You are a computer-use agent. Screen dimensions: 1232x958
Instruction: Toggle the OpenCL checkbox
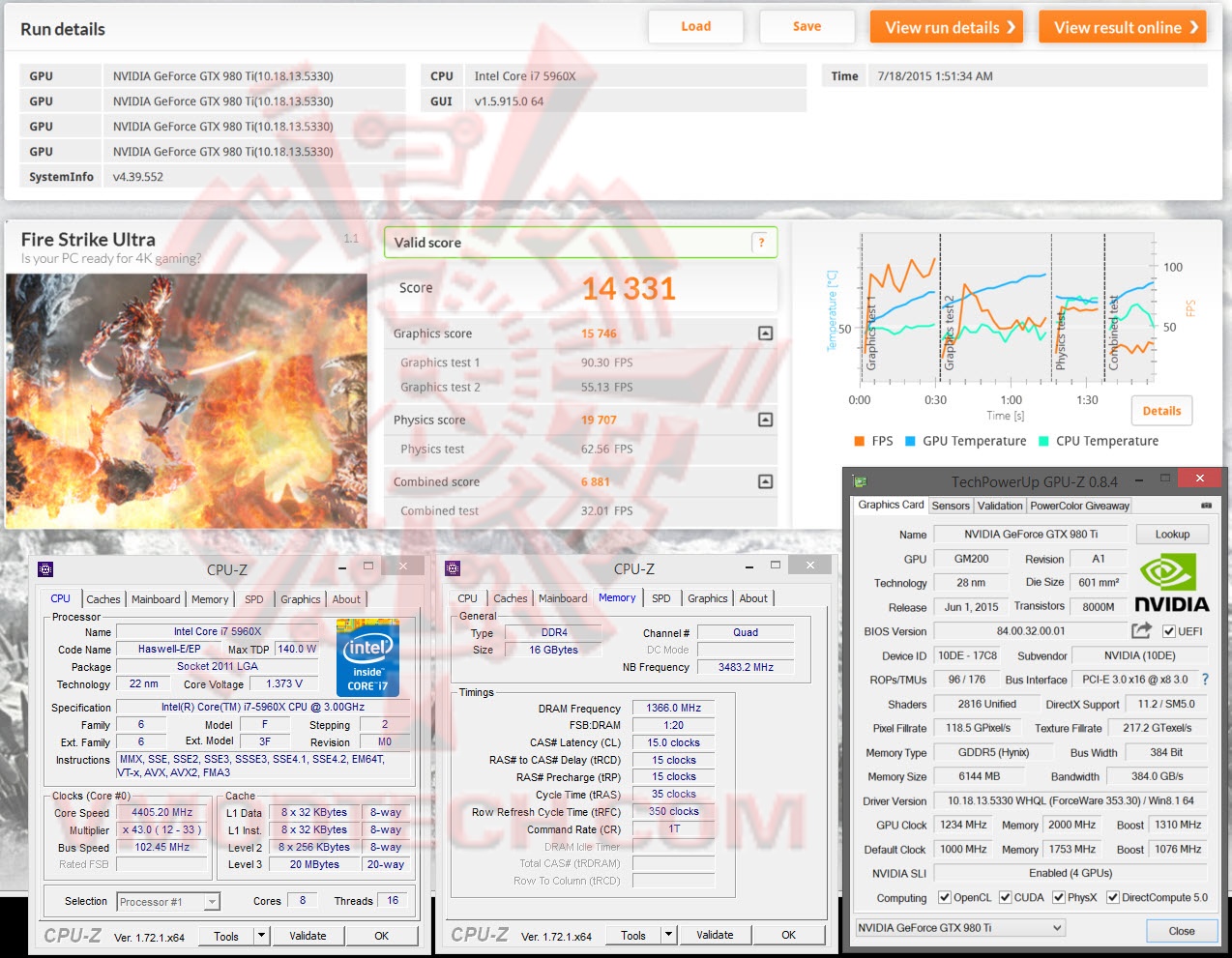click(945, 897)
